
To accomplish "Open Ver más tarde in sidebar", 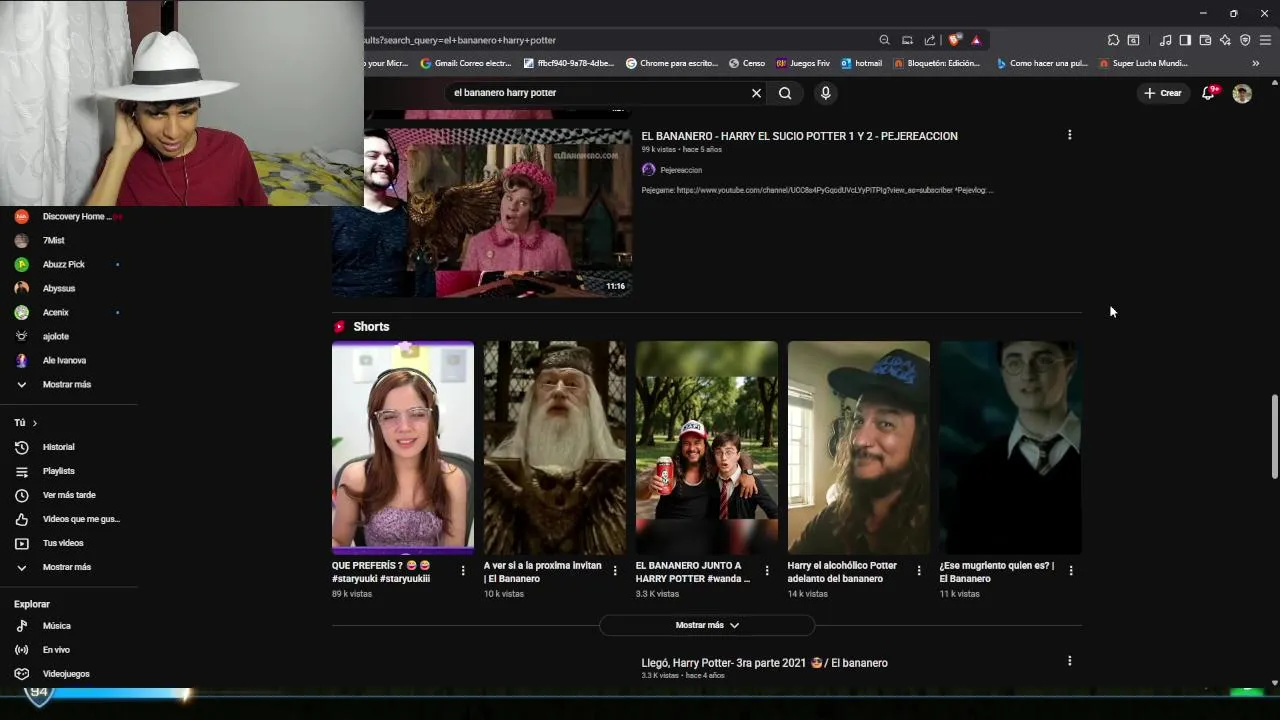I will pyautogui.click(x=68, y=495).
